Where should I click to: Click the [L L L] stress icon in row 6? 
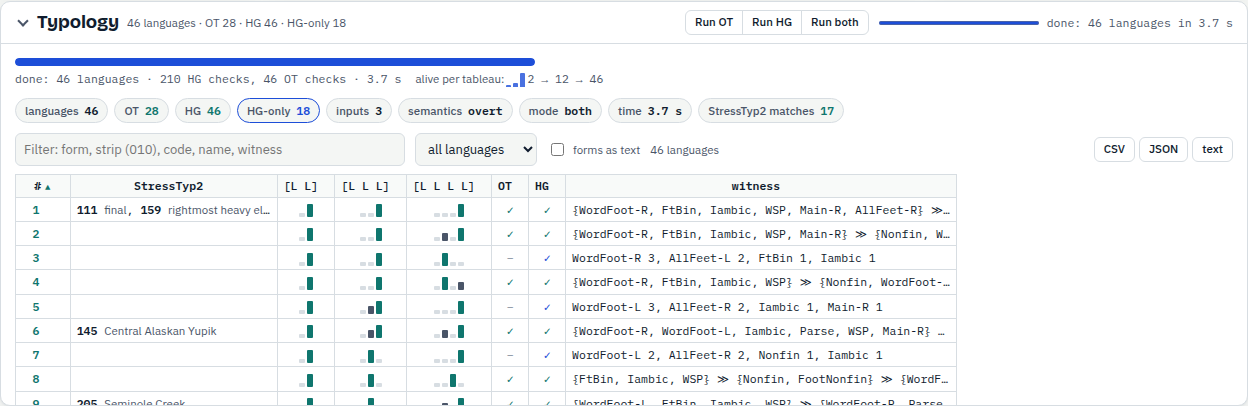[371, 330]
